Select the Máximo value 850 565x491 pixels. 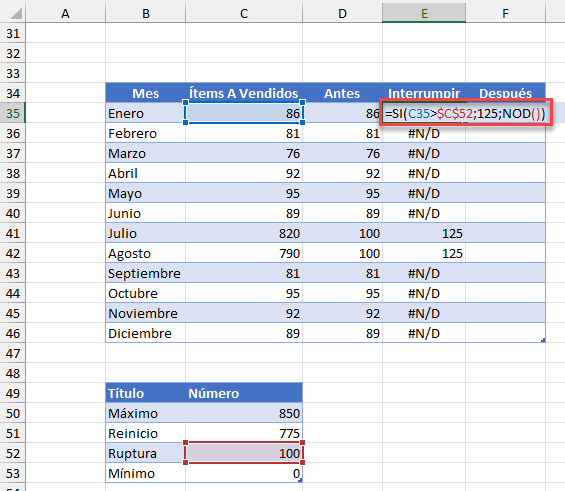(x=244, y=413)
